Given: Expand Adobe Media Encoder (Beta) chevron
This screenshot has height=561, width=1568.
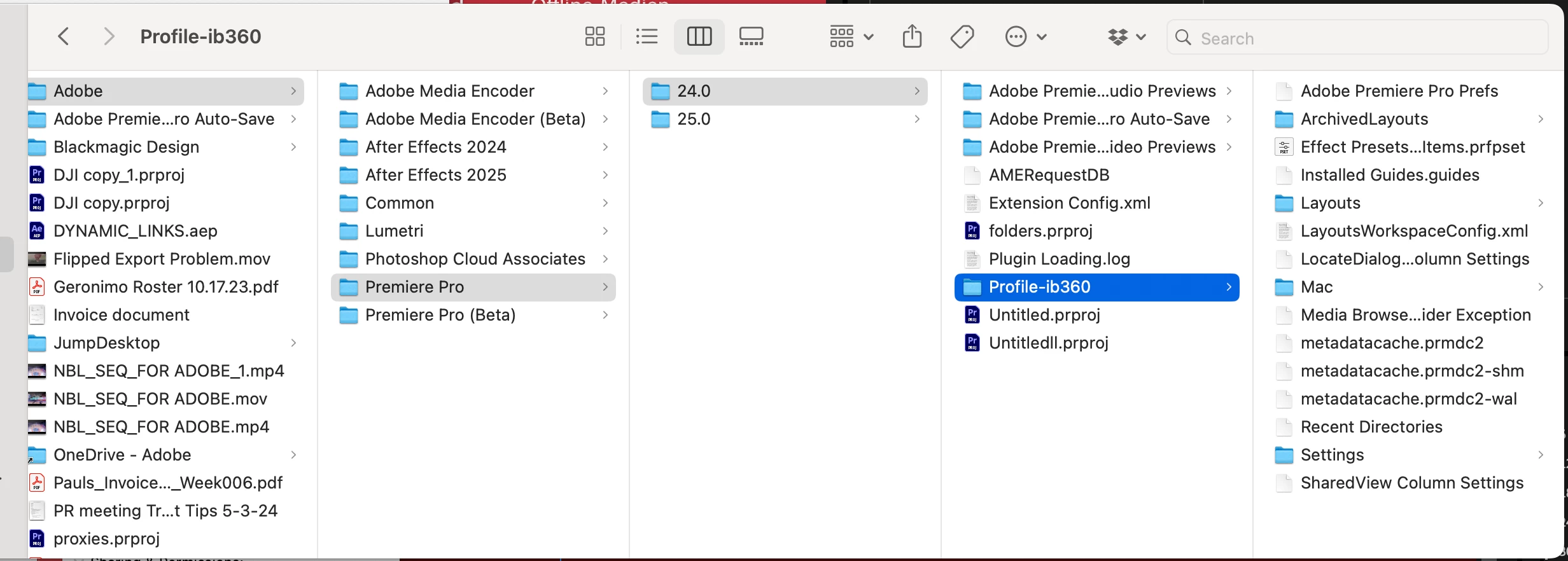Looking at the screenshot, I should pos(605,119).
